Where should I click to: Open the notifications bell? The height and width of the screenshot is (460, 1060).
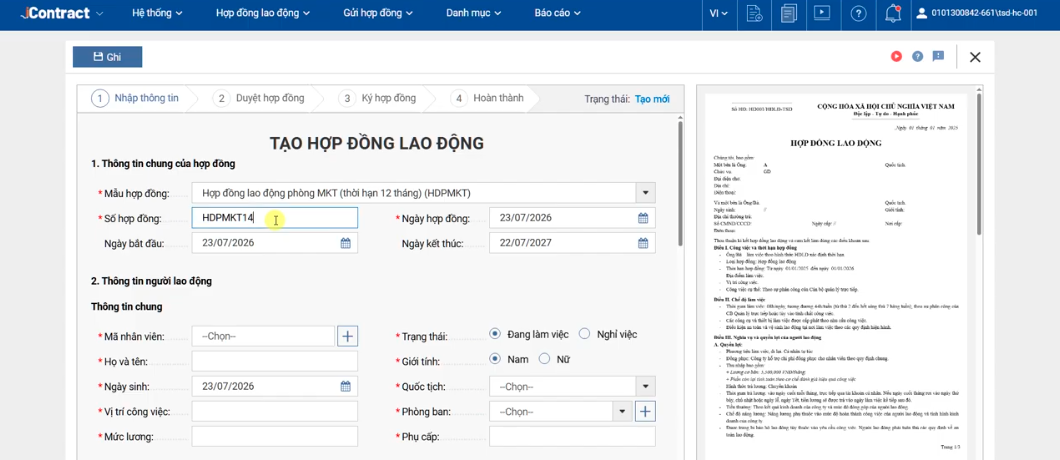pyautogui.click(x=893, y=13)
